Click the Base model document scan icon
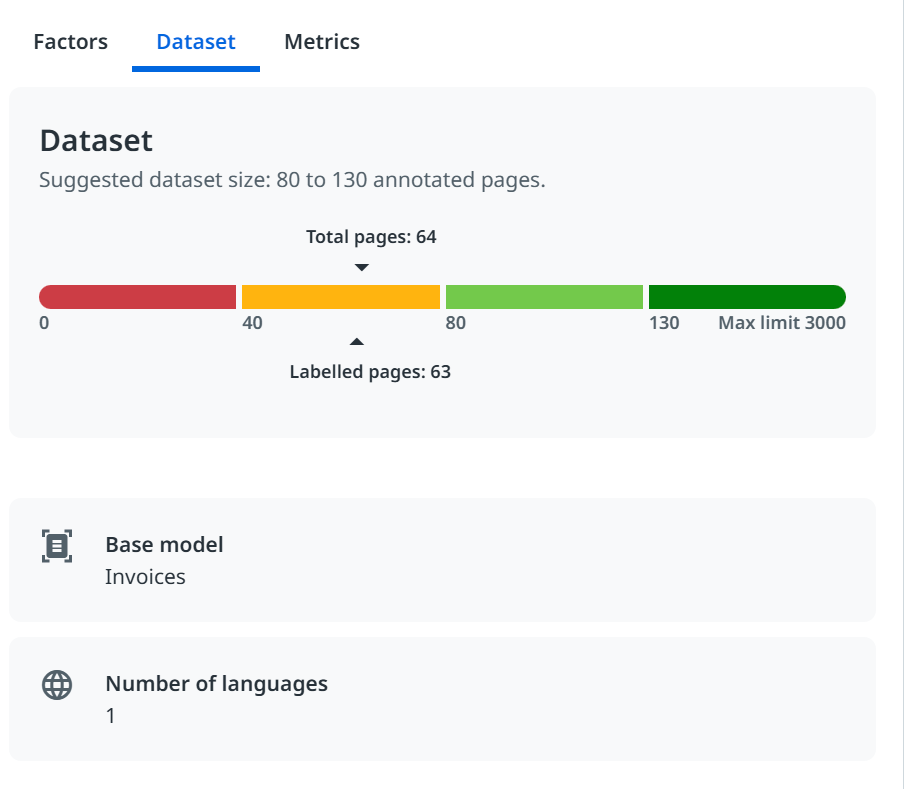 [57, 546]
